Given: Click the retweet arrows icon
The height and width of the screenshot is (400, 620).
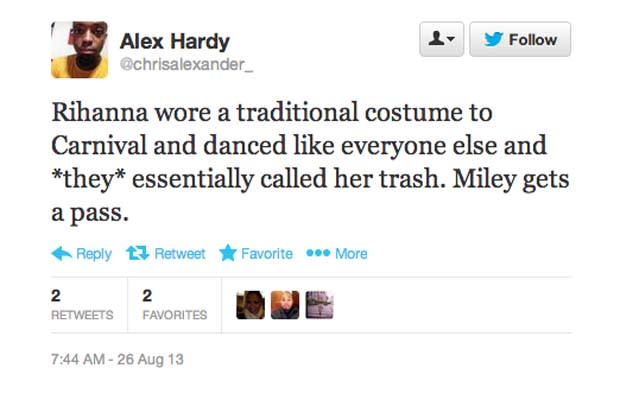Looking at the screenshot, I should point(137,253).
